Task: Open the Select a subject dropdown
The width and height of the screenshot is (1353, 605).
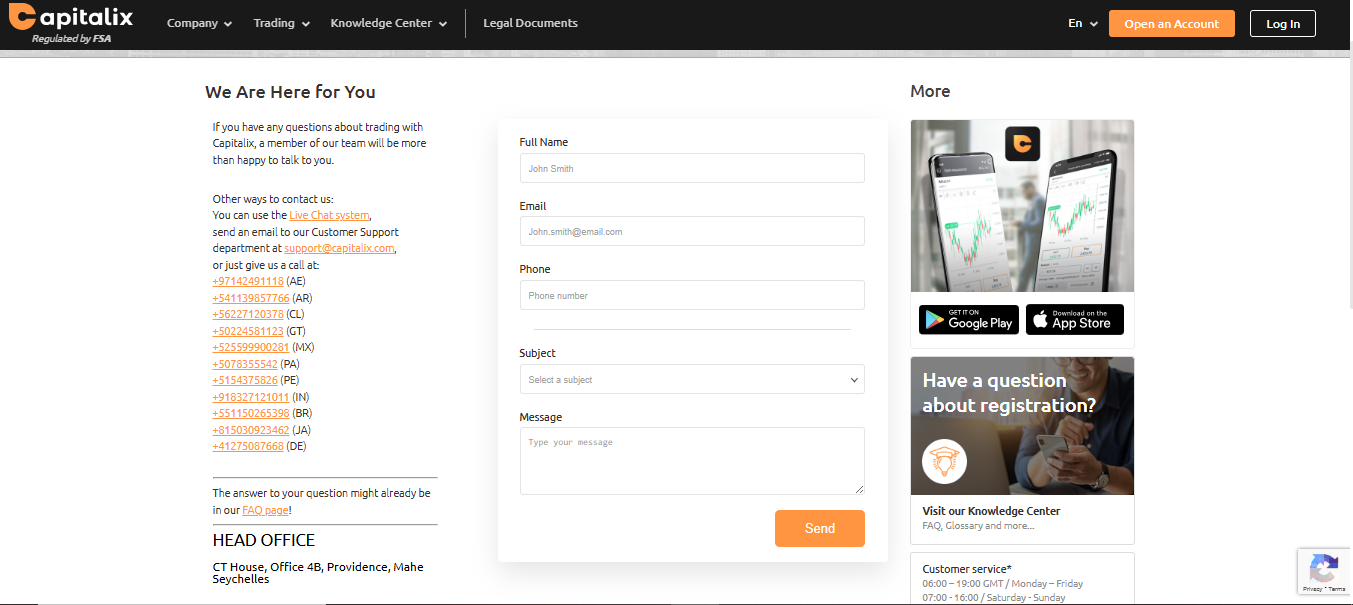Action: coord(692,380)
